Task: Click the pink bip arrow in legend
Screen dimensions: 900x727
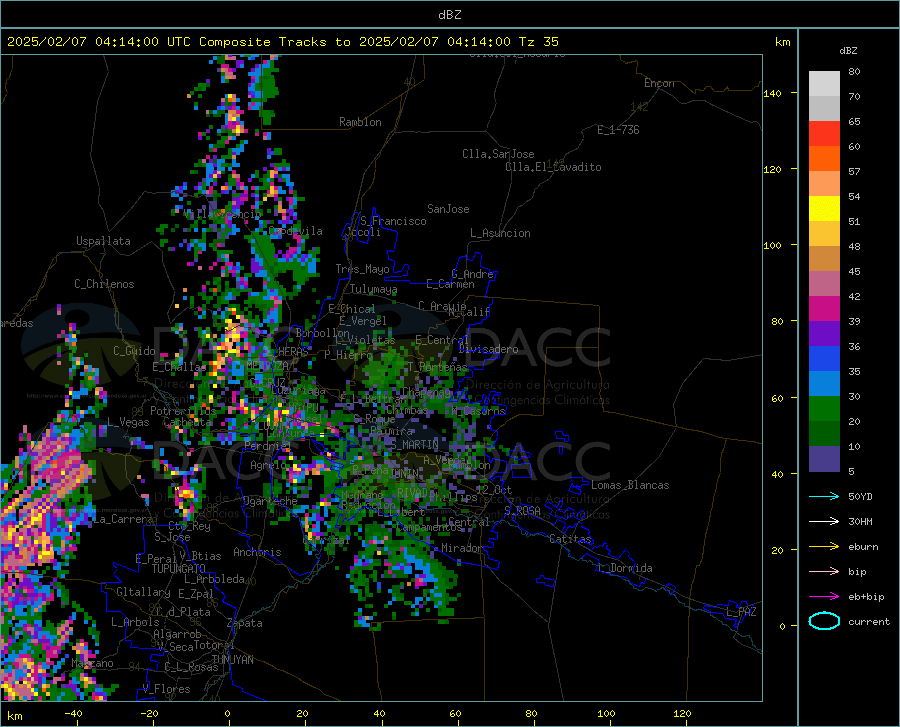Action: click(x=824, y=572)
